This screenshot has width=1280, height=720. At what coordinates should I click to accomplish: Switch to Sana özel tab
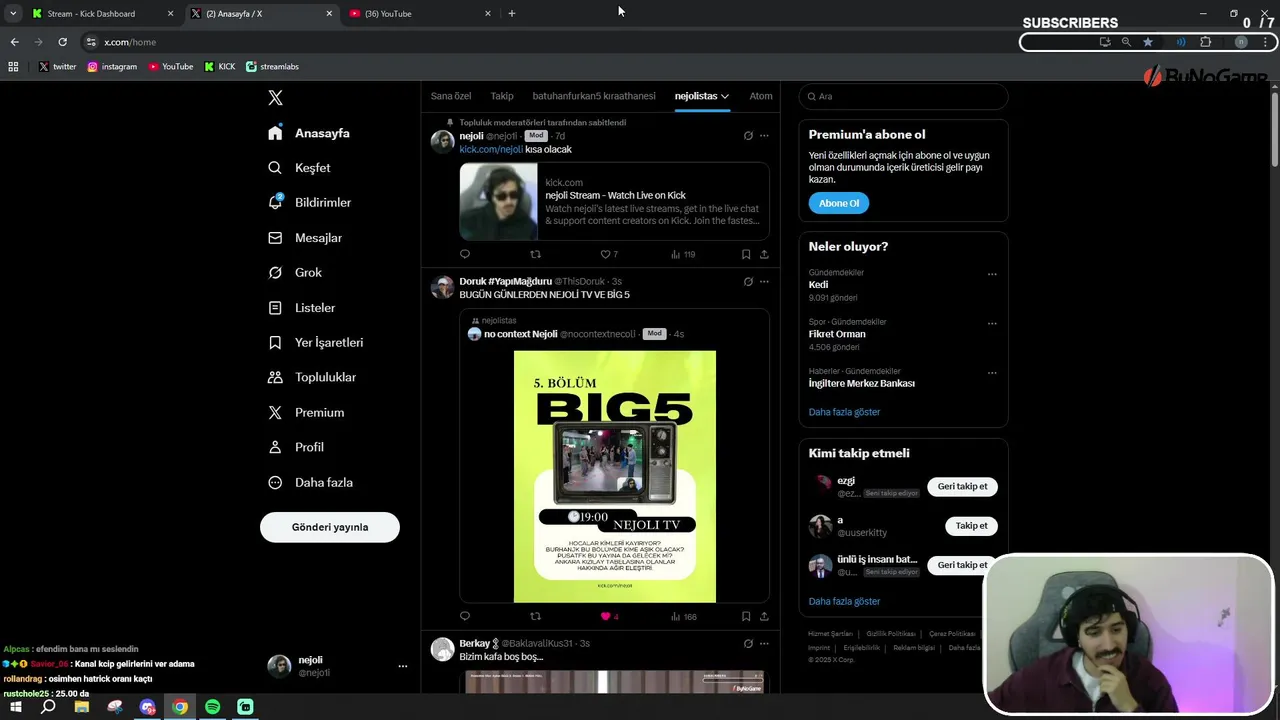click(x=451, y=96)
